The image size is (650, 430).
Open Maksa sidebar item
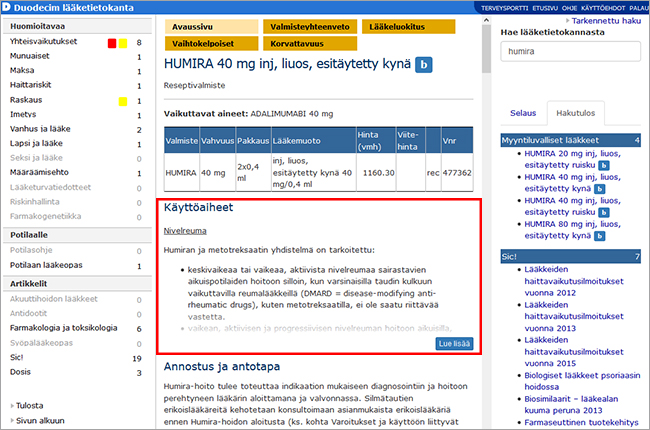click(x=22, y=70)
